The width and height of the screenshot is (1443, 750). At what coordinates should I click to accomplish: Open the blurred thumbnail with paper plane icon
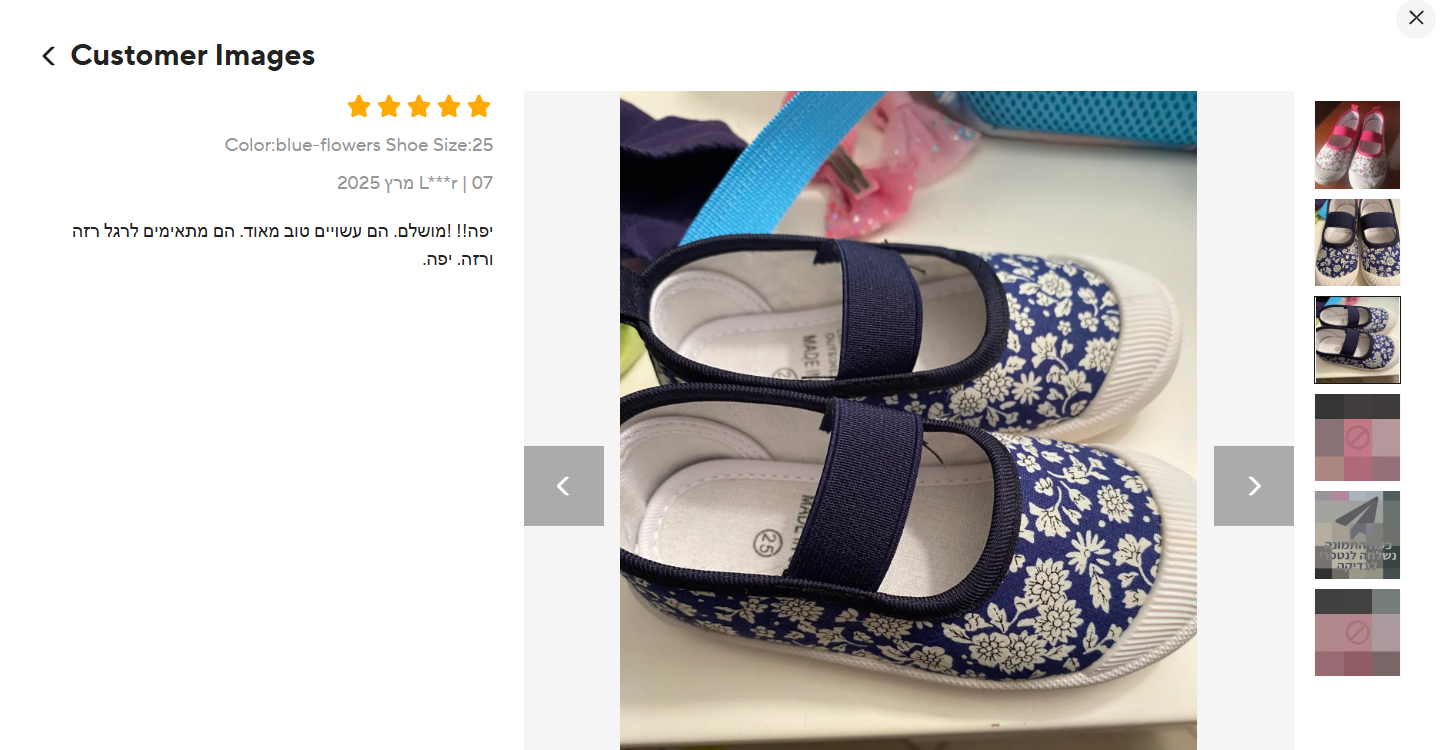pos(1357,535)
